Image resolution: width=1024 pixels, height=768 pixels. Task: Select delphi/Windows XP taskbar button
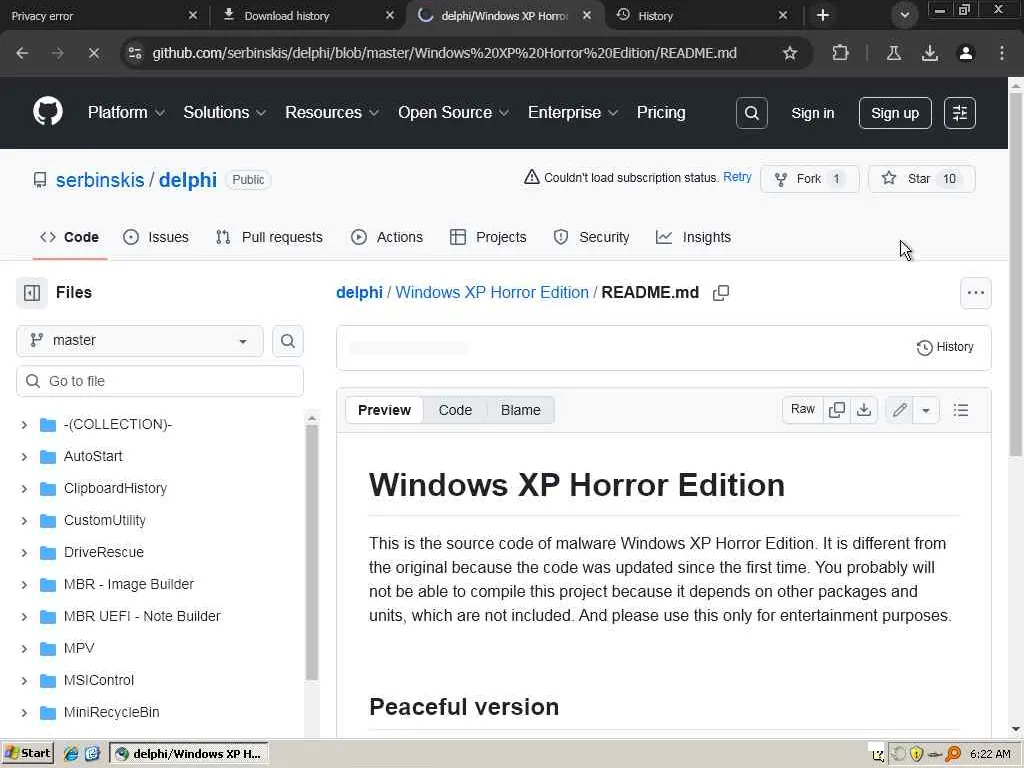188,754
